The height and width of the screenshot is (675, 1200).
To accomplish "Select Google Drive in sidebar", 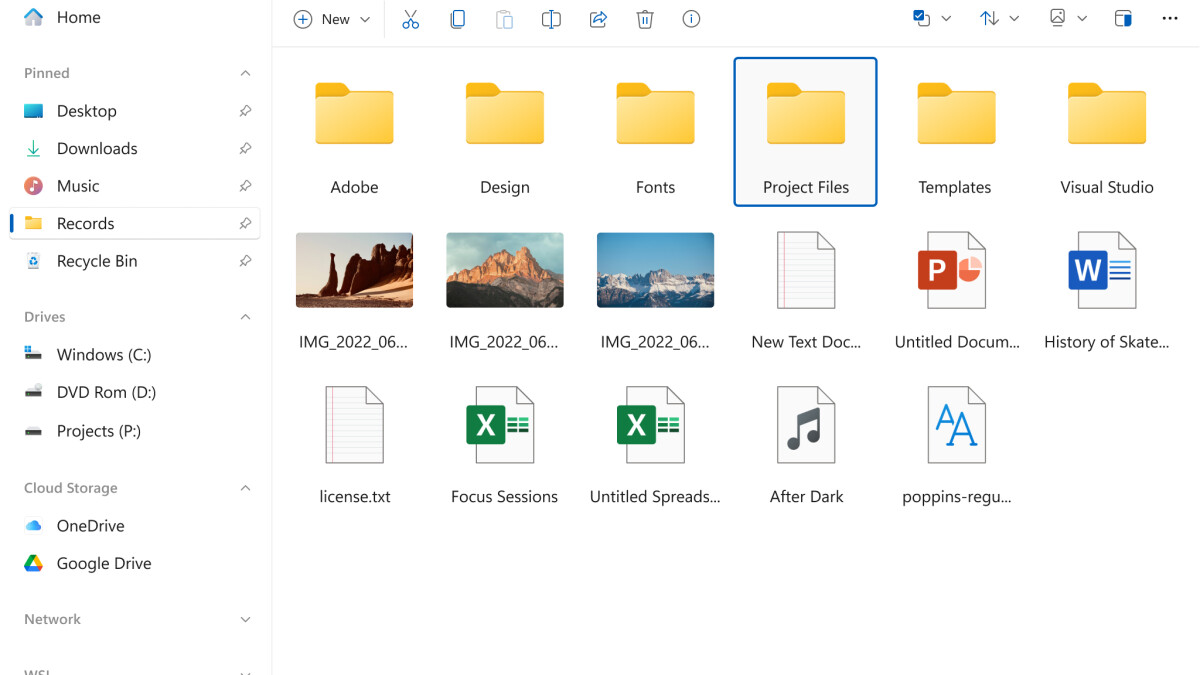I will (104, 564).
